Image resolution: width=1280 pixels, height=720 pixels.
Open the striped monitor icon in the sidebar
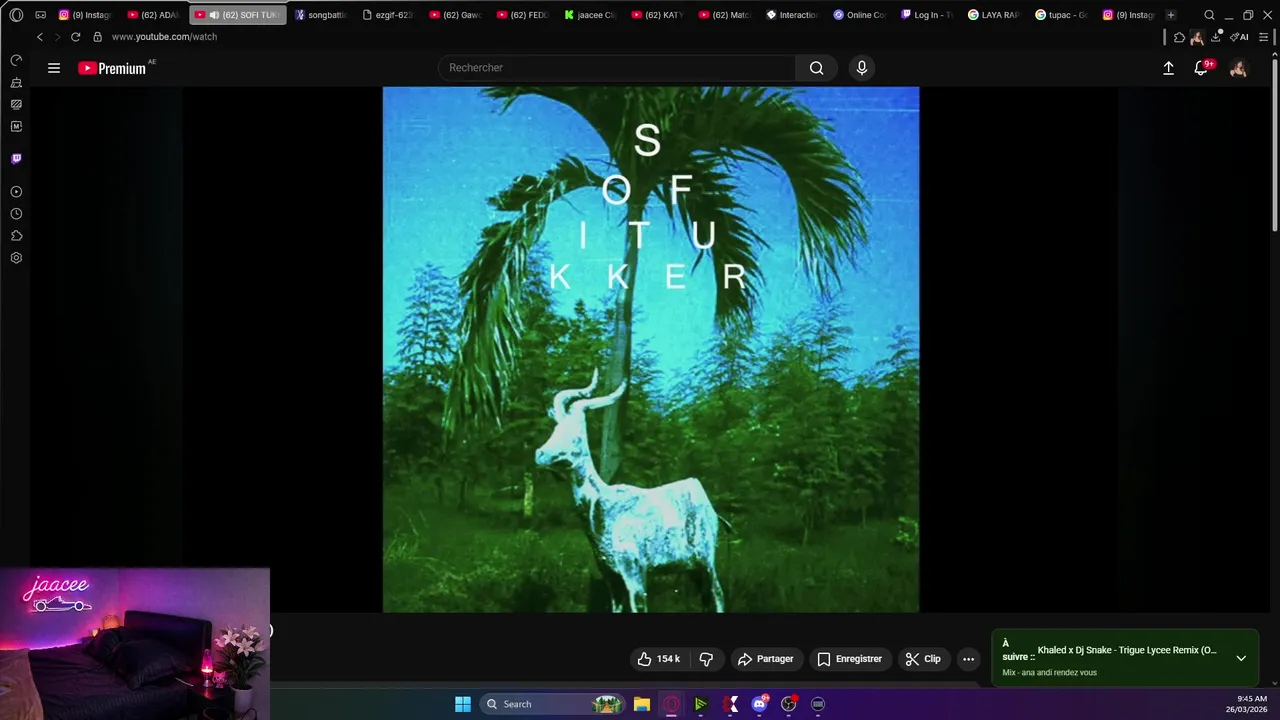(16, 104)
